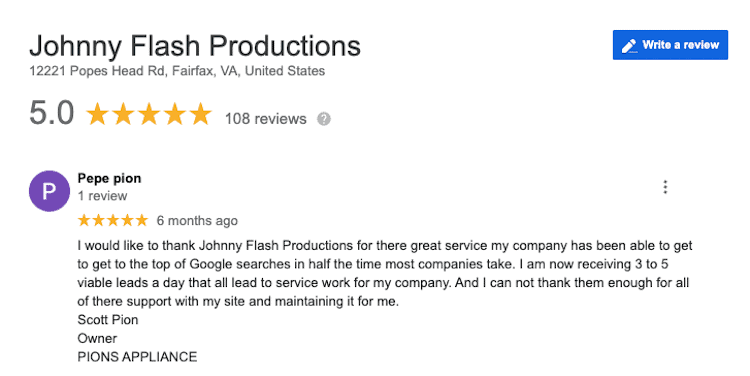Open reviewer name Pepe pion
Image resolution: width=750 pixels, height=376 pixels.
click(109, 178)
